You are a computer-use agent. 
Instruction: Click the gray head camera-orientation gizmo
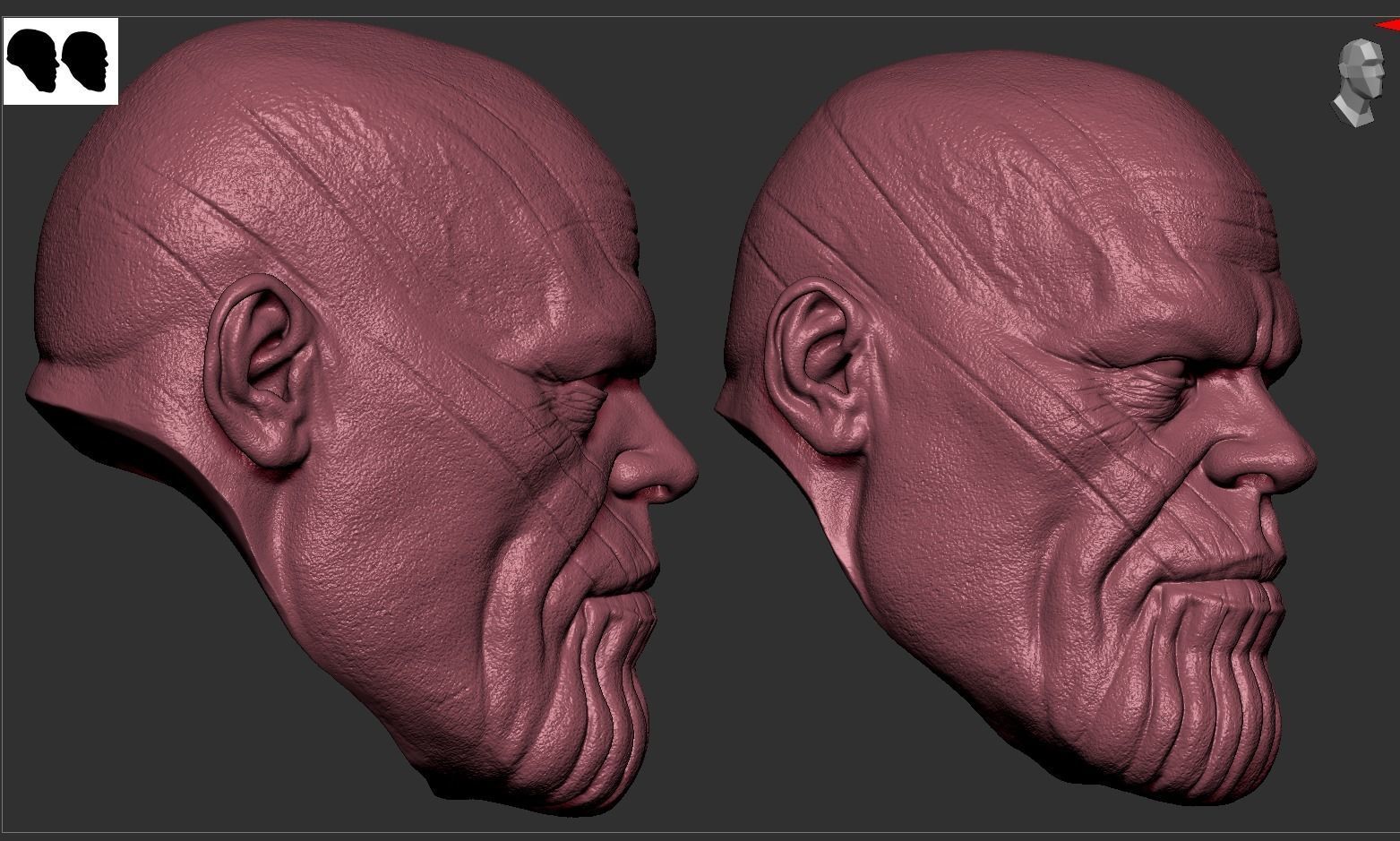(x=1359, y=82)
